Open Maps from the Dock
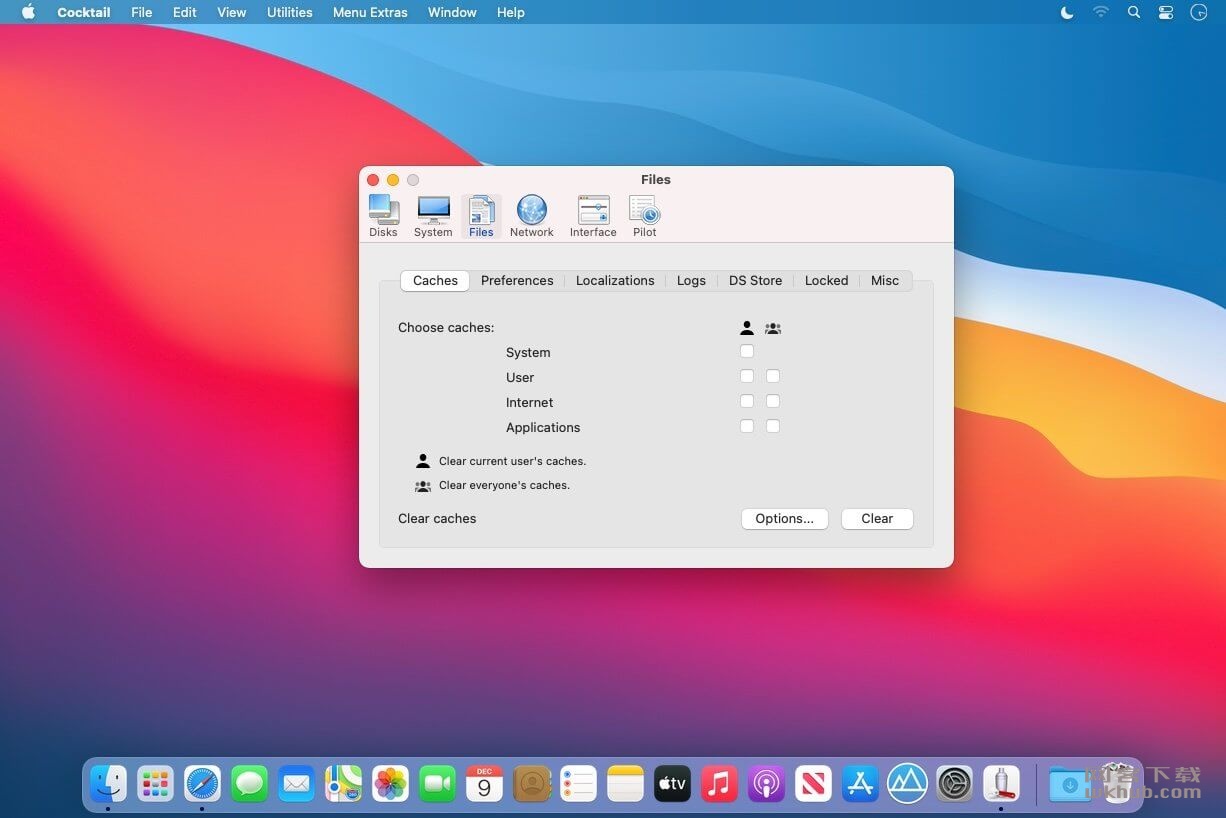The height and width of the screenshot is (818, 1226). [343, 784]
